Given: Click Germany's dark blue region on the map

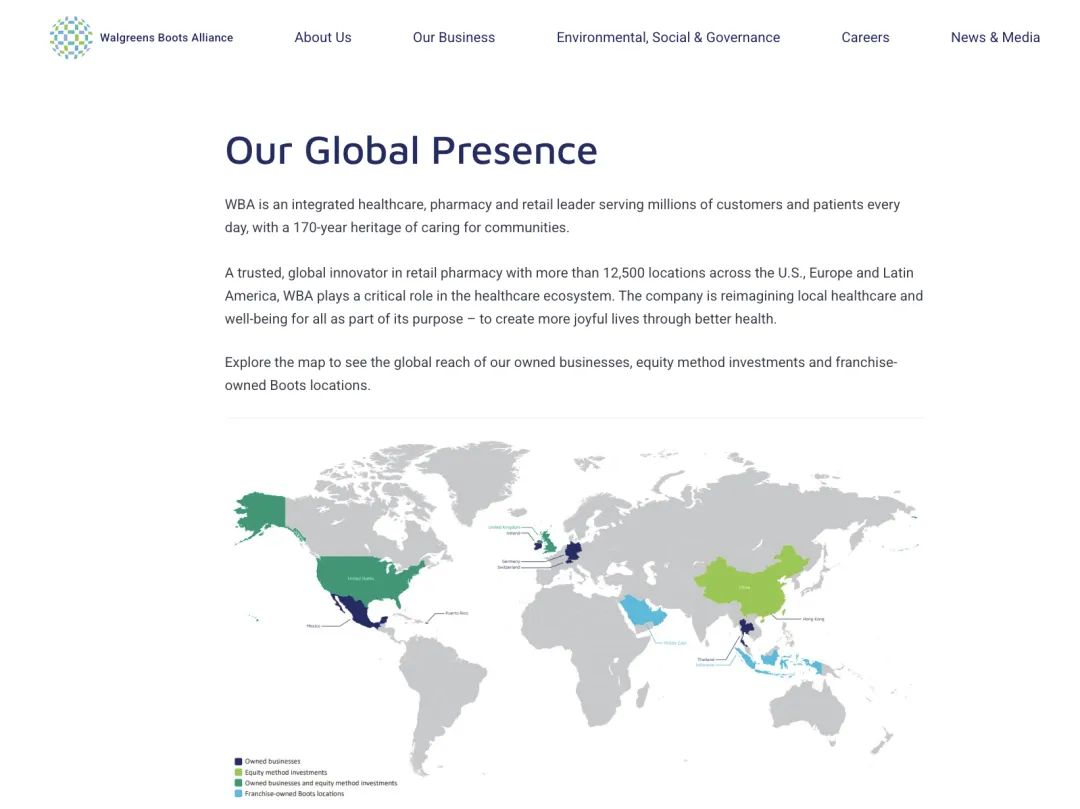Looking at the screenshot, I should (x=573, y=551).
